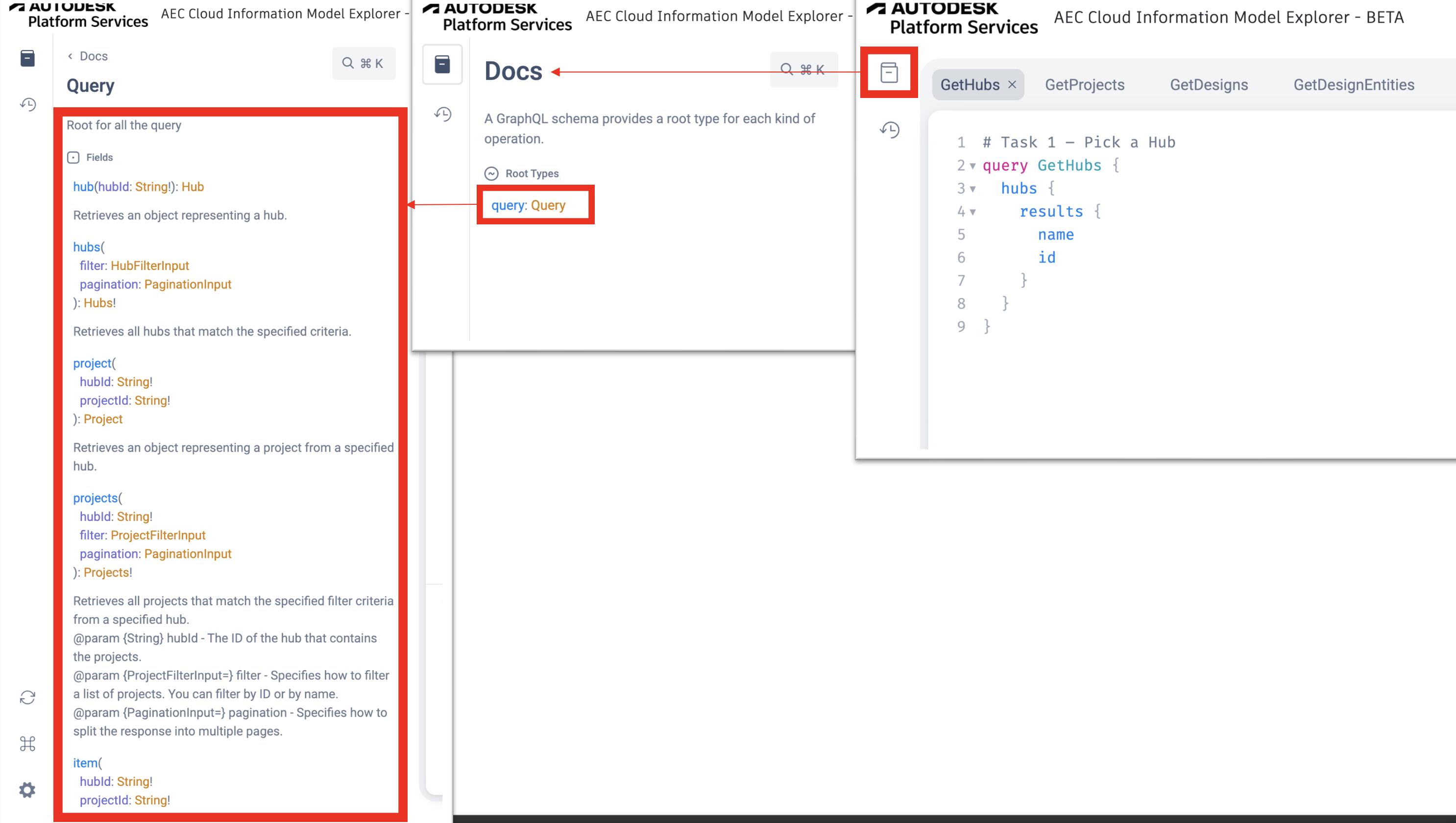Image resolution: width=1456 pixels, height=823 pixels.
Task: Open the ProjectFilterInput type link
Action: click(158, 535)
